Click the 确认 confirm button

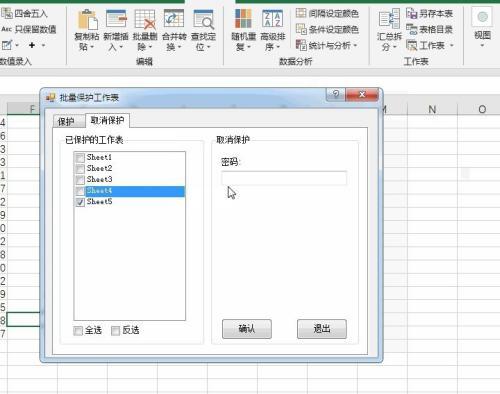pos(247,329)
